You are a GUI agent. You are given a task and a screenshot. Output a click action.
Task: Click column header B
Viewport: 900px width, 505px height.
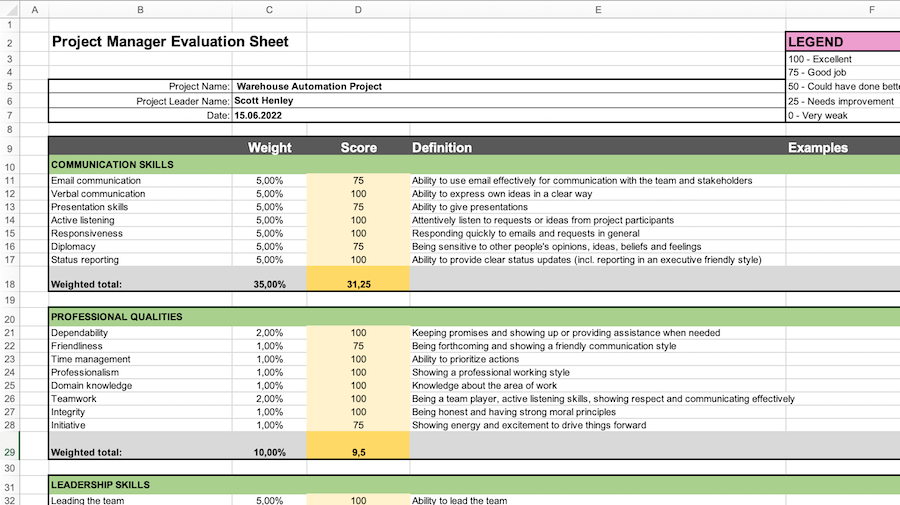(x=141, y=10)
